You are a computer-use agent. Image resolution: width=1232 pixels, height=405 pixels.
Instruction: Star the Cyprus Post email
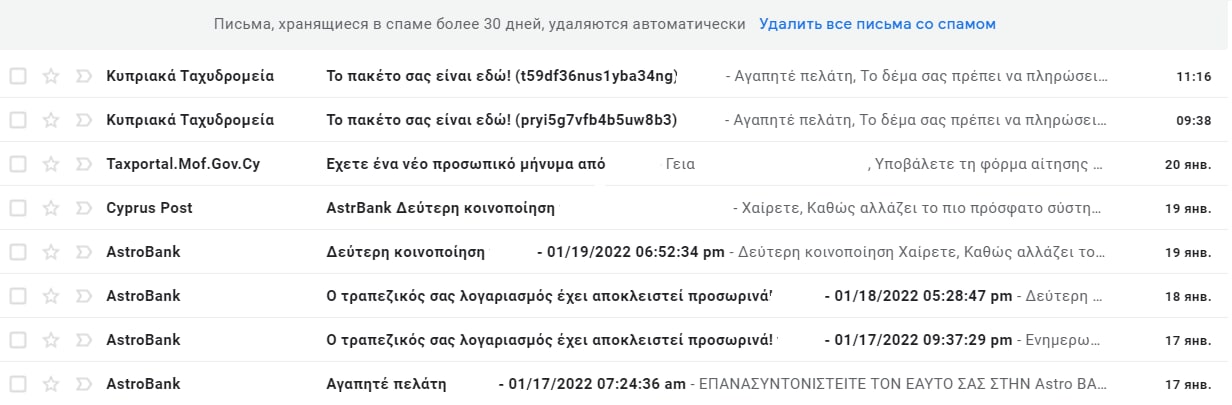tap(51, 208)
